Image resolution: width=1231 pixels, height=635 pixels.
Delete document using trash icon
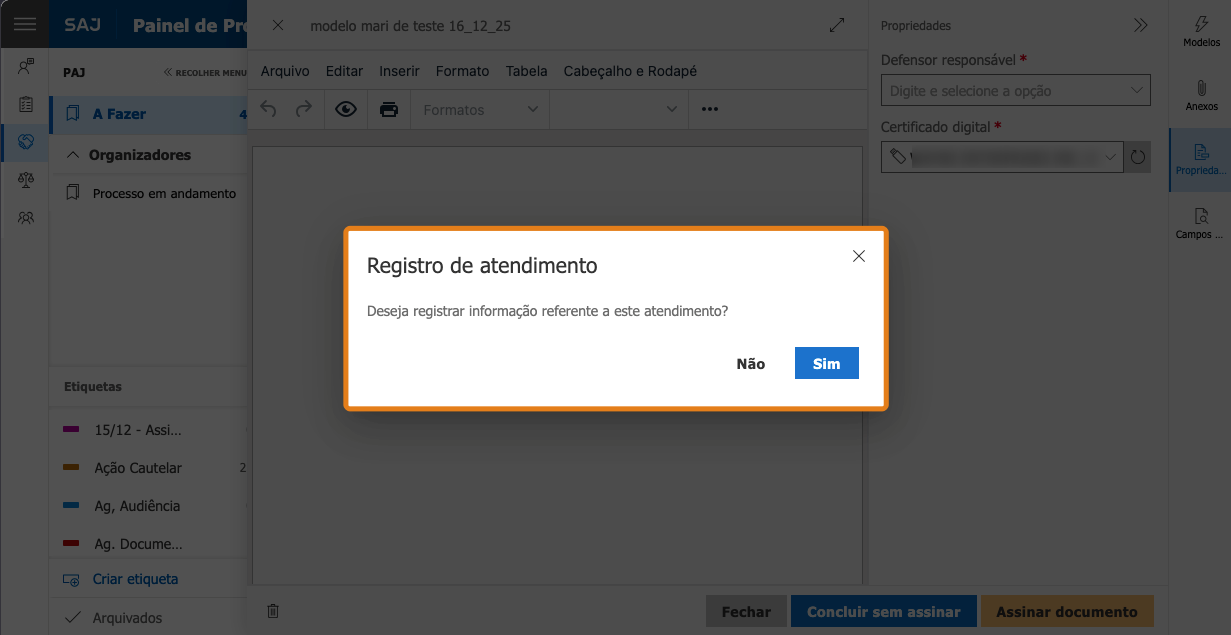point(273,611)
